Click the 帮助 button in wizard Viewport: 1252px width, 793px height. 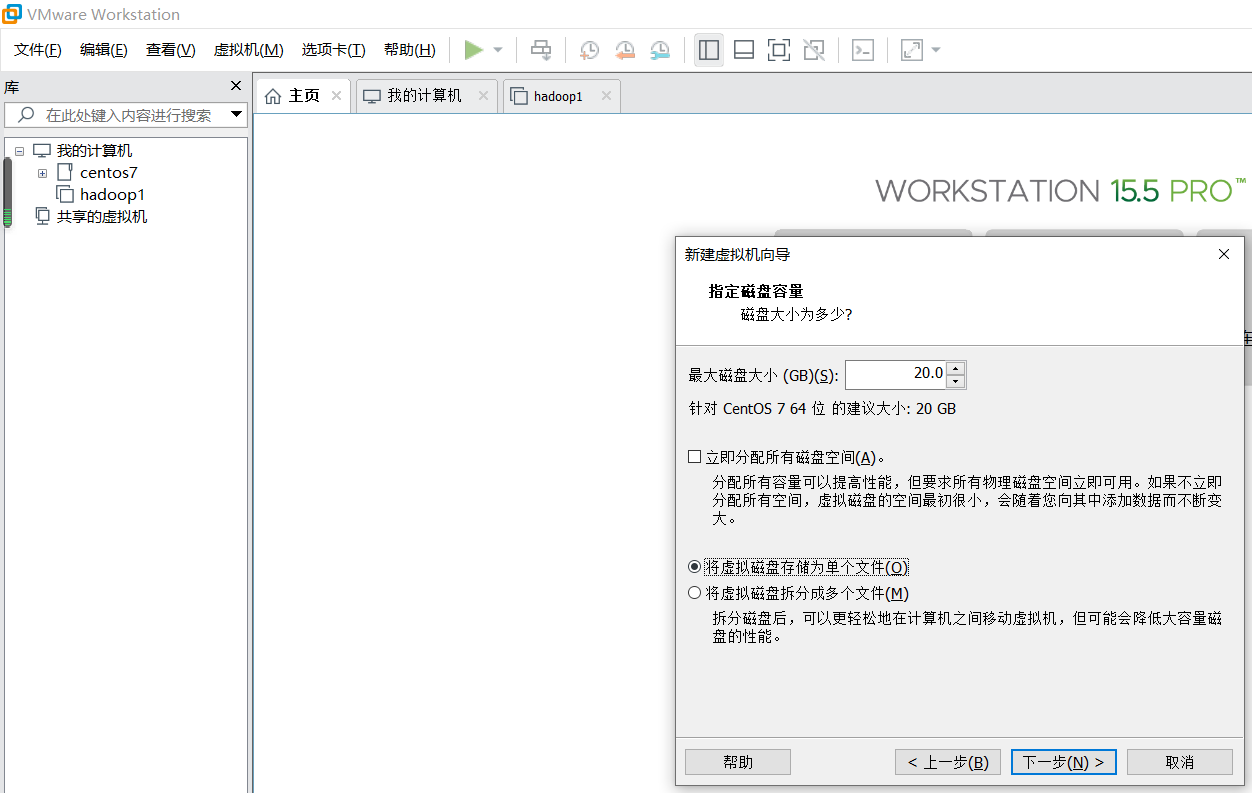click(x=738, y=762)
